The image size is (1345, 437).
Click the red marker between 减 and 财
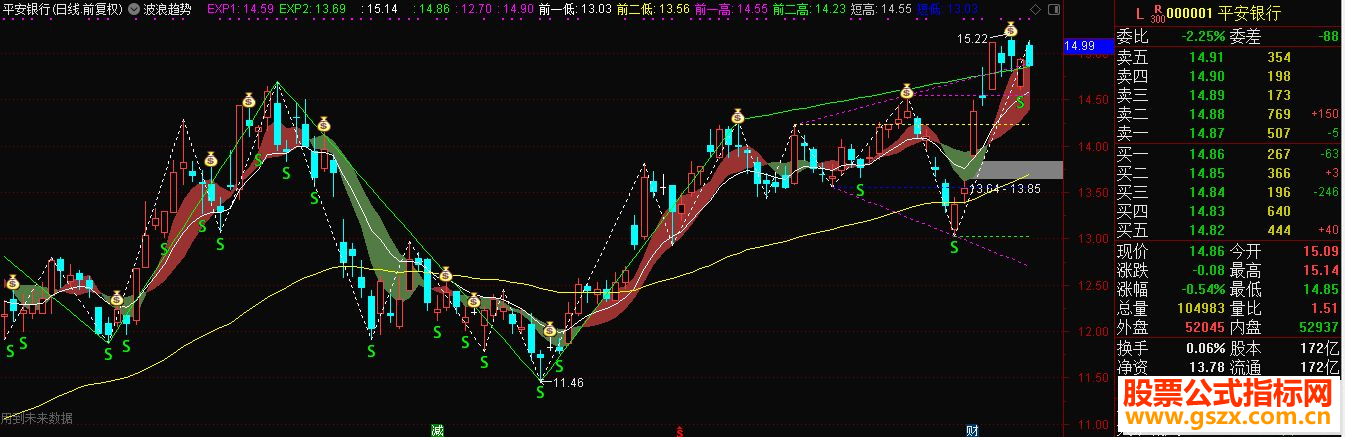coord(681,431)
